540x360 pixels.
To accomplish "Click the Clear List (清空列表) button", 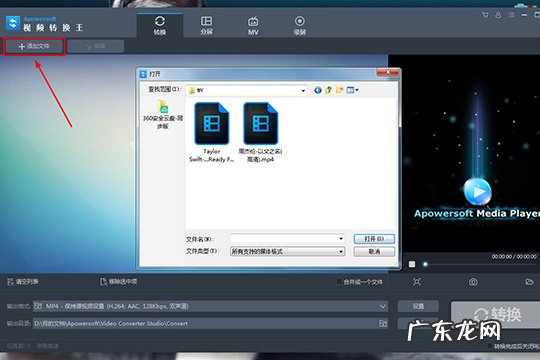I will [23, 282].
